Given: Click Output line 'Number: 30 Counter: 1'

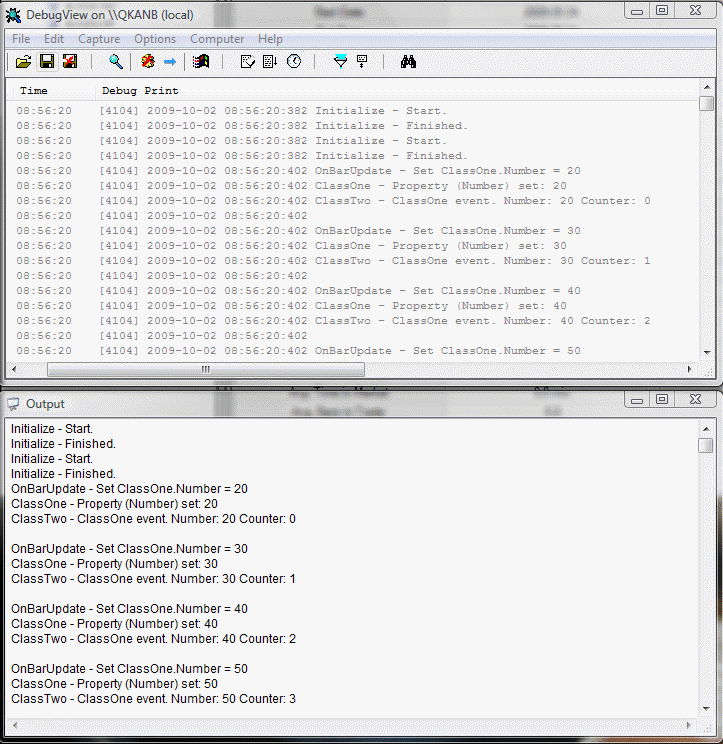Looking at the screenshot, I should (x=233, y=578).
